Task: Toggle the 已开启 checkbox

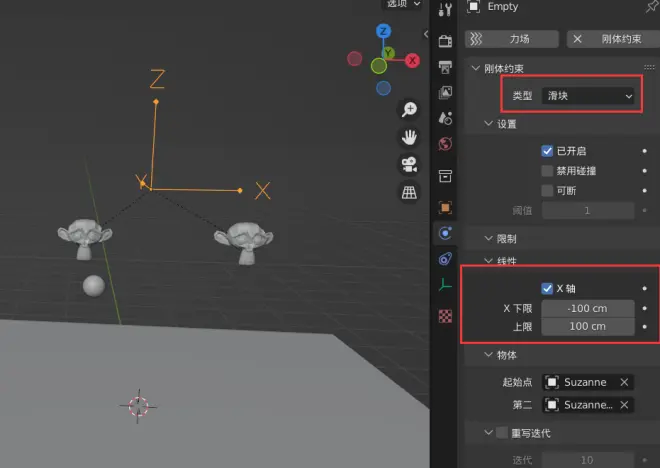Action: (x=547, y=151)
